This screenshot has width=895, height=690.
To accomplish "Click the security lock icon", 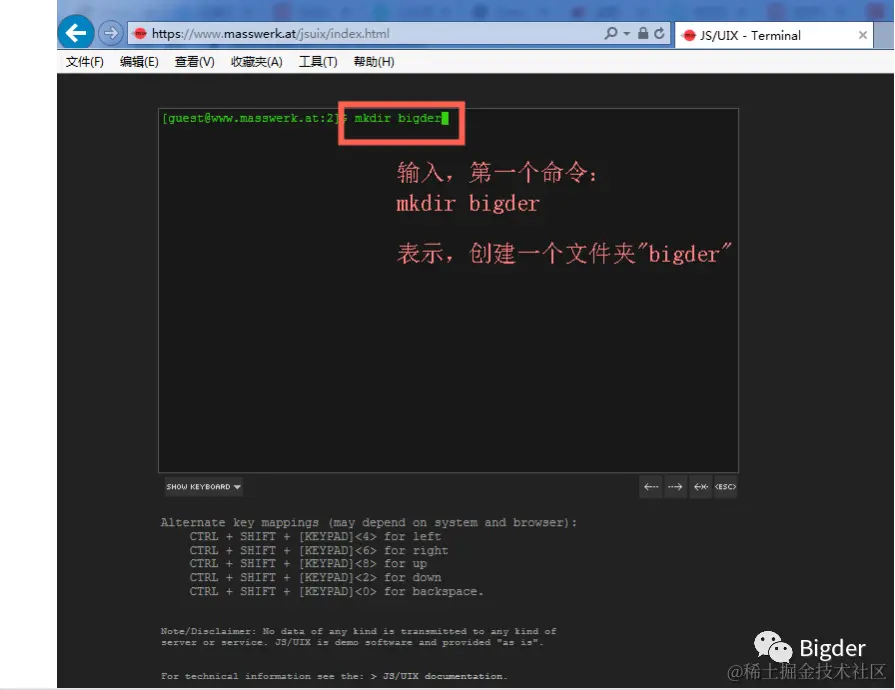I will [x=643, y=33].
